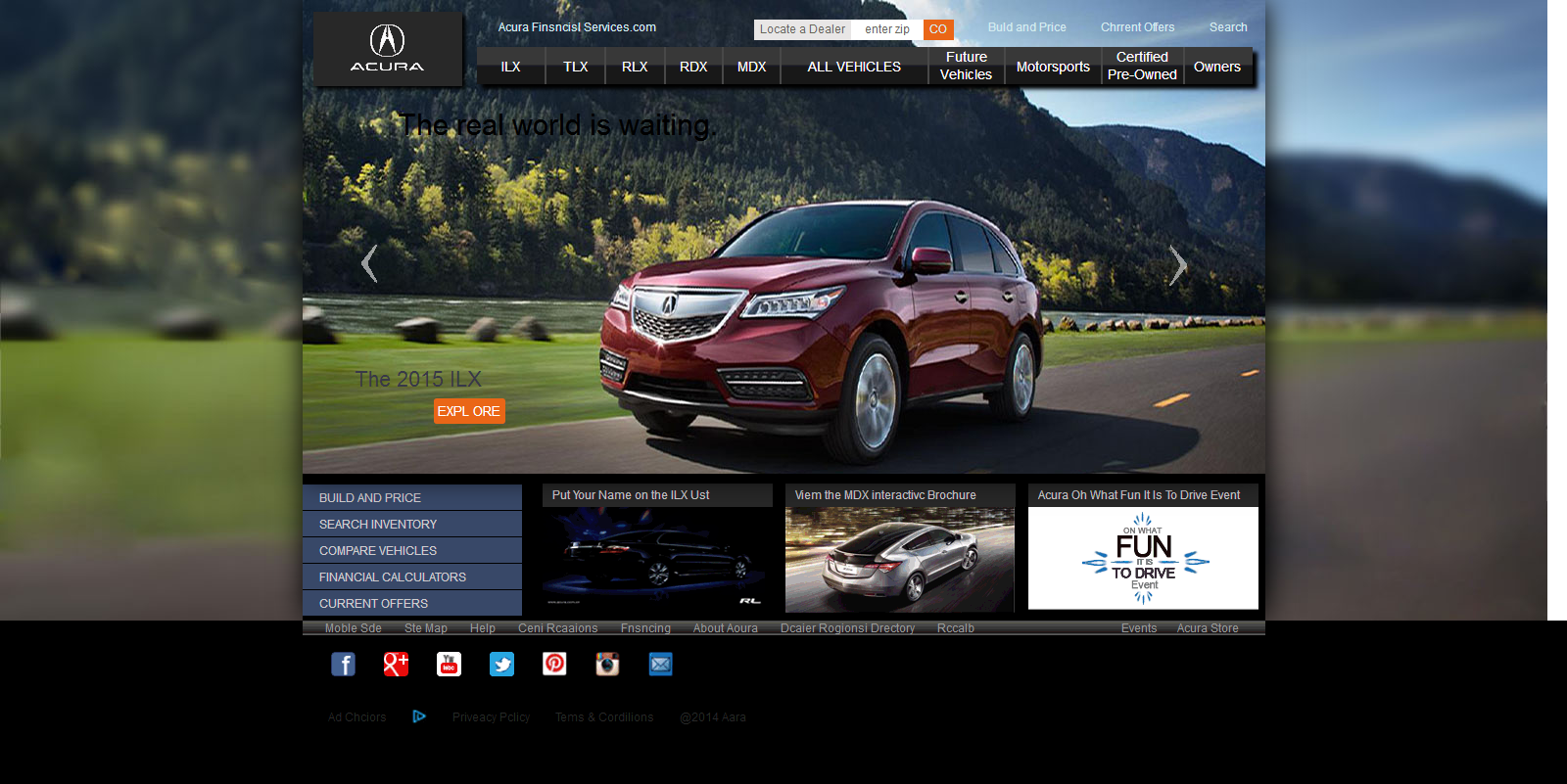1567x784 pixels.
Task: Open the Facebook social icon
Action: pos(343,665)
